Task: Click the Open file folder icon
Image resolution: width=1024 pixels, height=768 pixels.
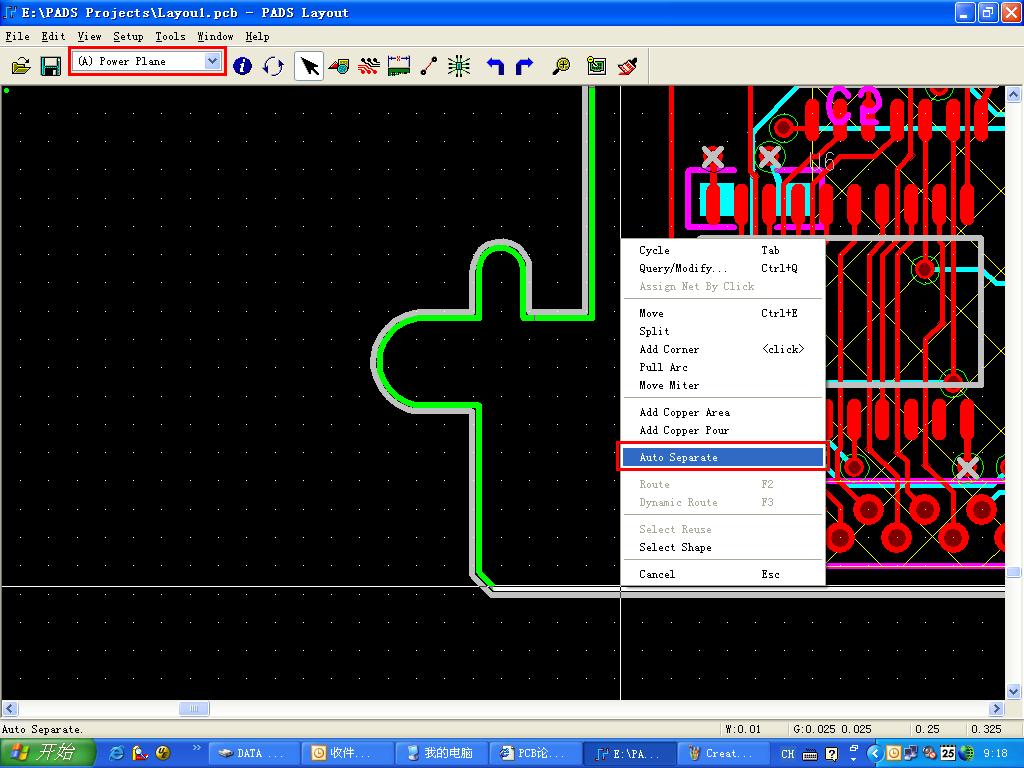Action: (x=21, y=66)
